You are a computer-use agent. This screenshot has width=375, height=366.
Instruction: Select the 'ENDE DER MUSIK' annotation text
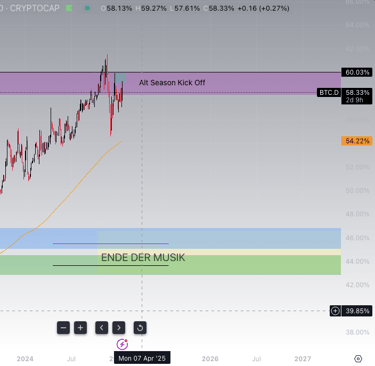[x=143, y=257]
